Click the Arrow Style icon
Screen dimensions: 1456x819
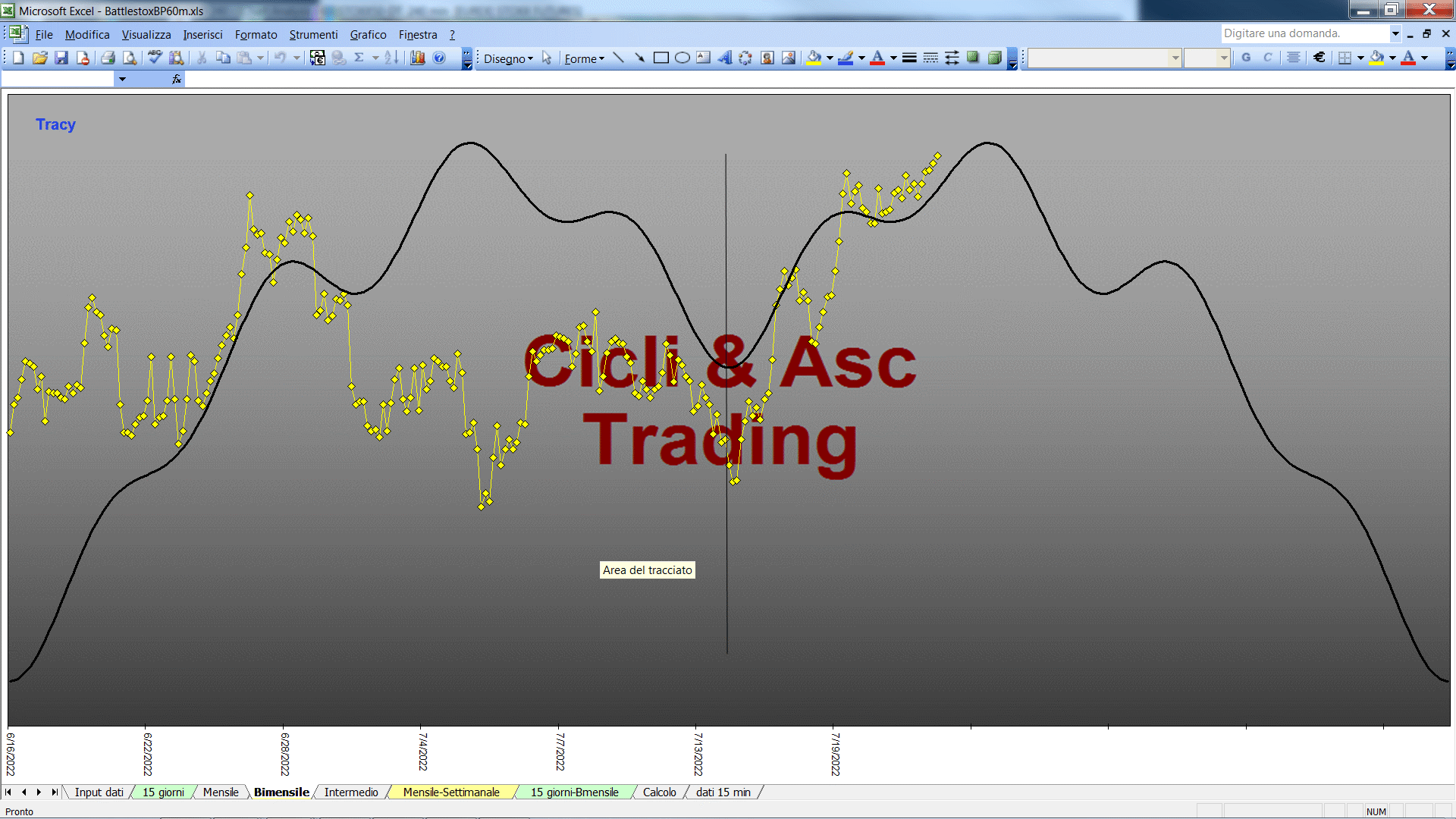[x=952, y=58]
